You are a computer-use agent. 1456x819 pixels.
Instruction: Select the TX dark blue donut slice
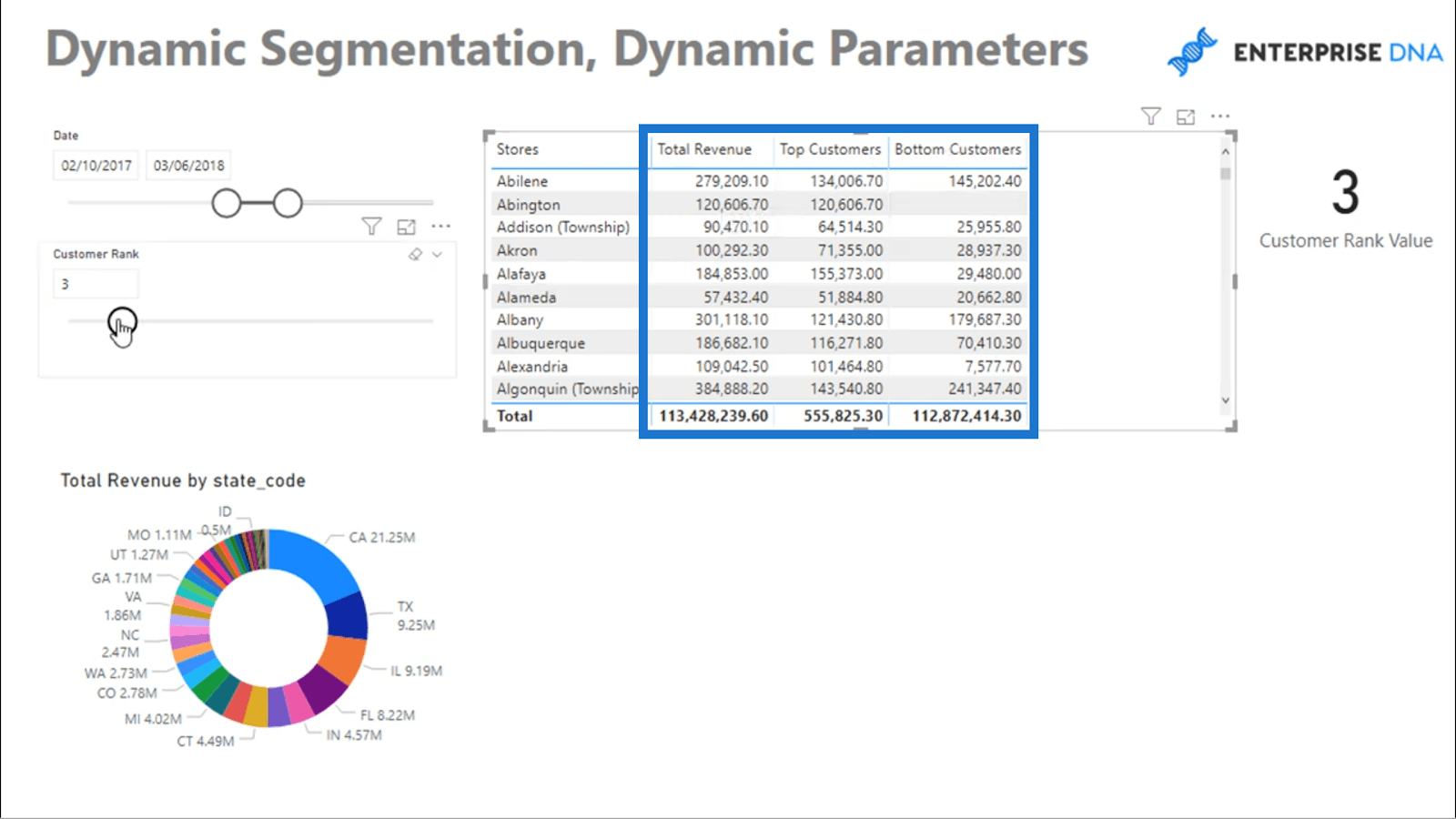tap(346, 616)
